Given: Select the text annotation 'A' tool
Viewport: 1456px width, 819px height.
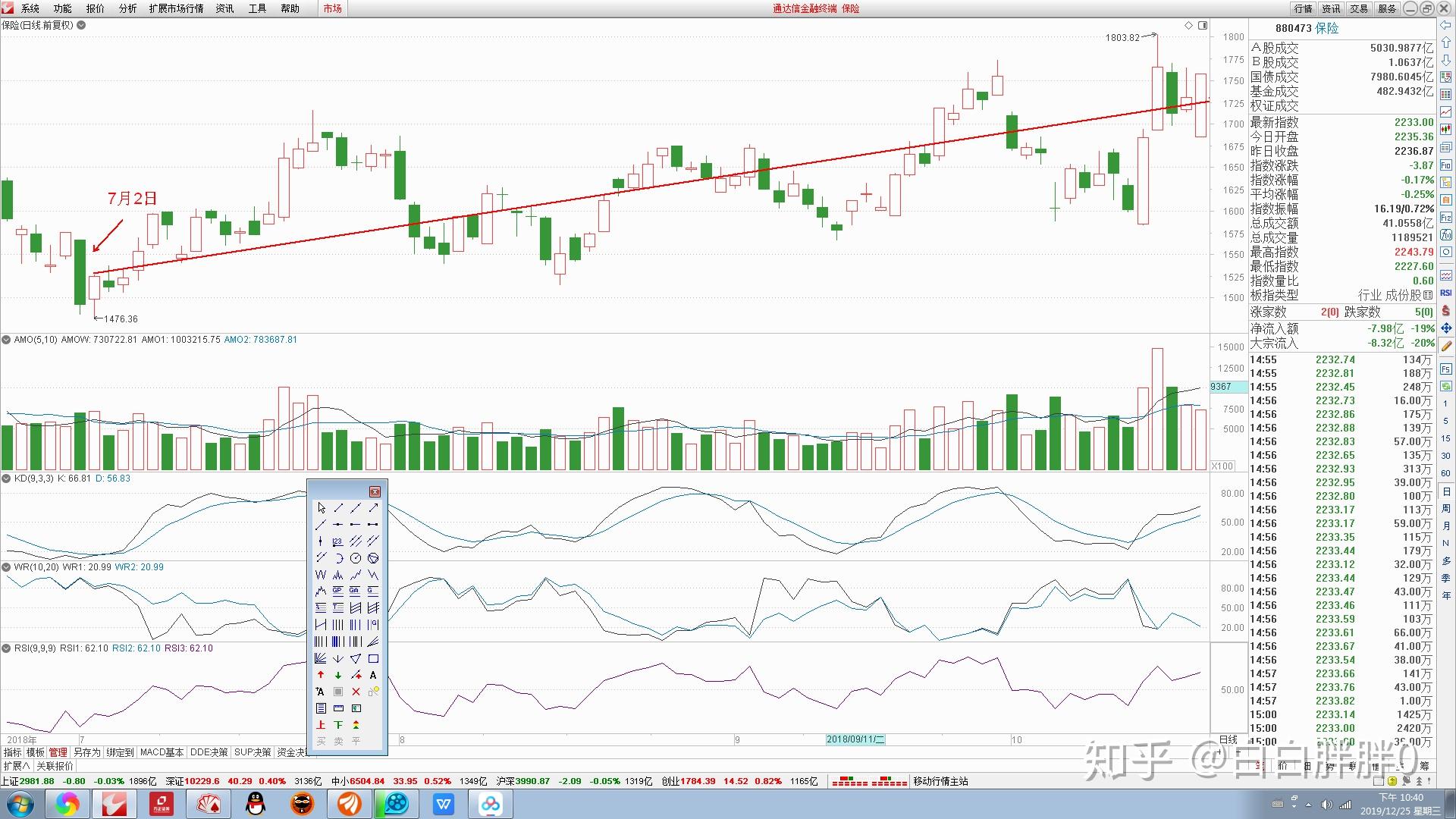Looking at the screenshot, I should click(373, 675).
